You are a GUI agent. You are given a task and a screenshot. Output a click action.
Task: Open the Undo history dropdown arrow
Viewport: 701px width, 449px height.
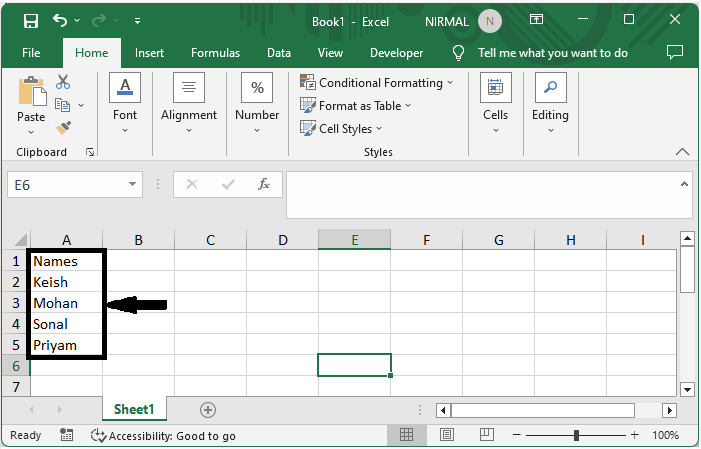pos(77,20)
